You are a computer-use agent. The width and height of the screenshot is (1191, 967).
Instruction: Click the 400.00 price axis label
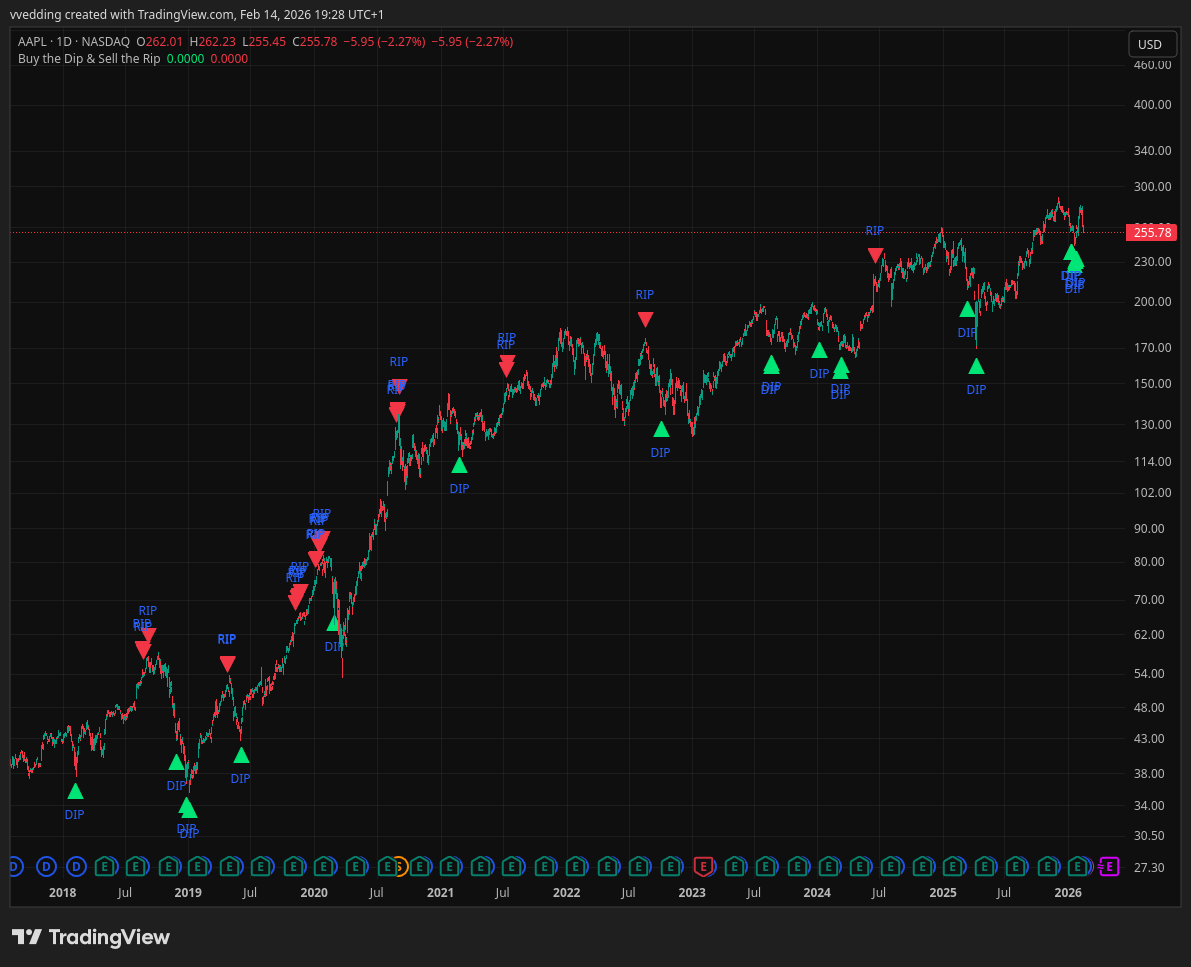[x=1152, y=104]
